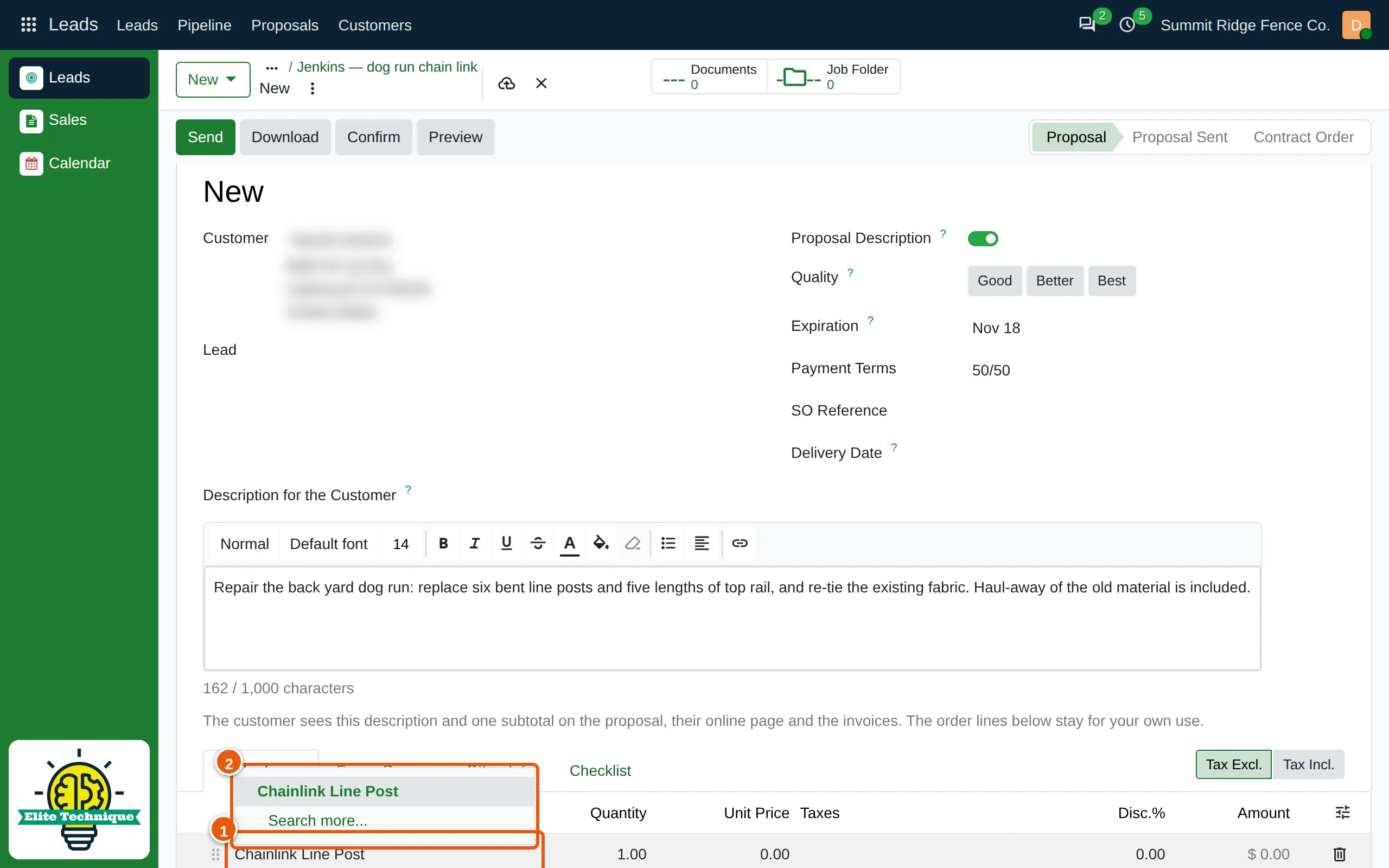Open the Documents stat button
Viewport: 1389px width, 868px height.
coord(710,76)
